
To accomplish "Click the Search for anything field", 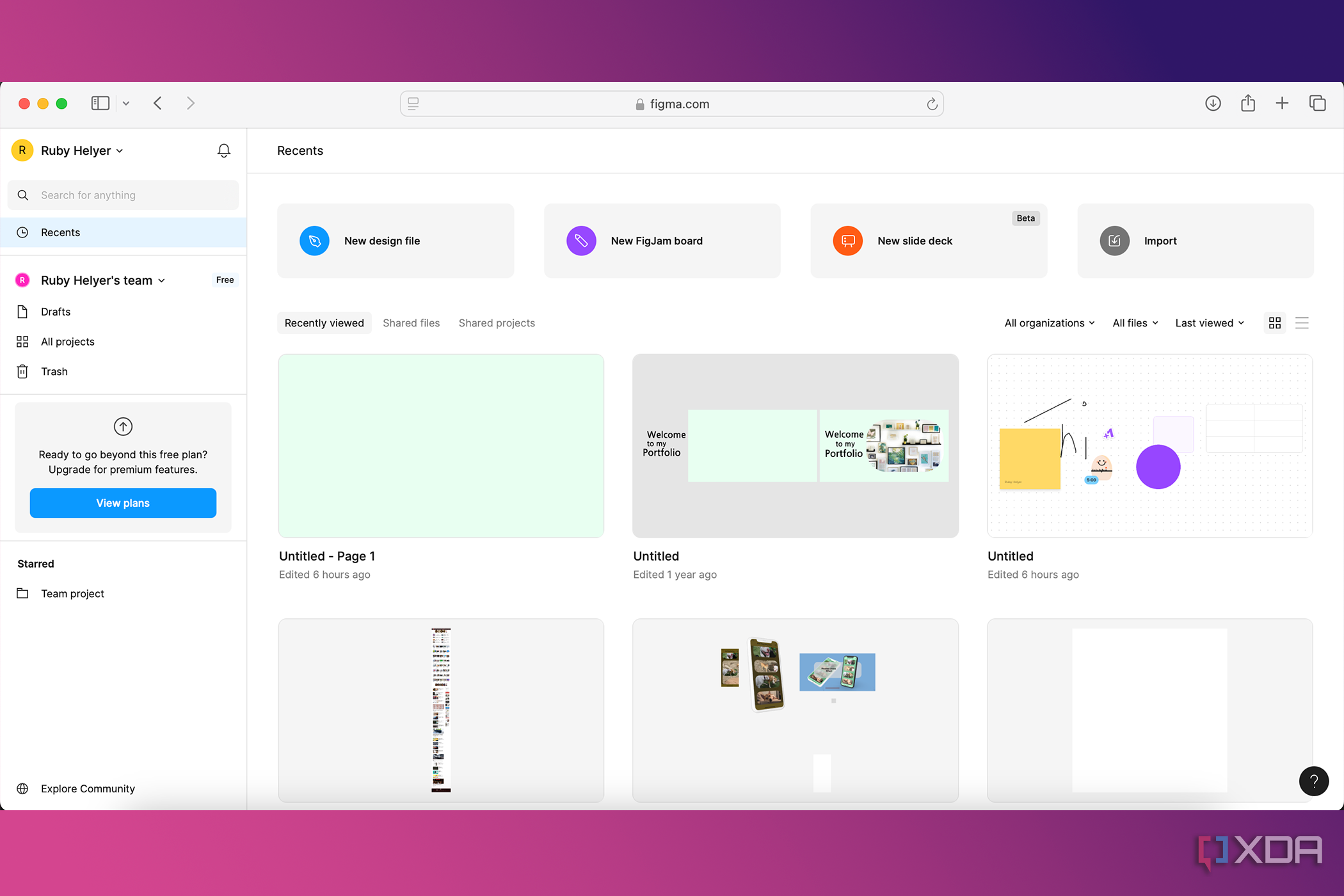I will click(x=123, y=195).
